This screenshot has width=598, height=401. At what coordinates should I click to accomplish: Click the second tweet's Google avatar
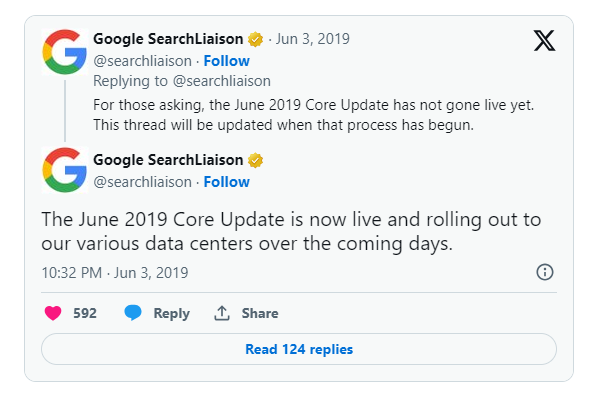[x=64, y=170]
